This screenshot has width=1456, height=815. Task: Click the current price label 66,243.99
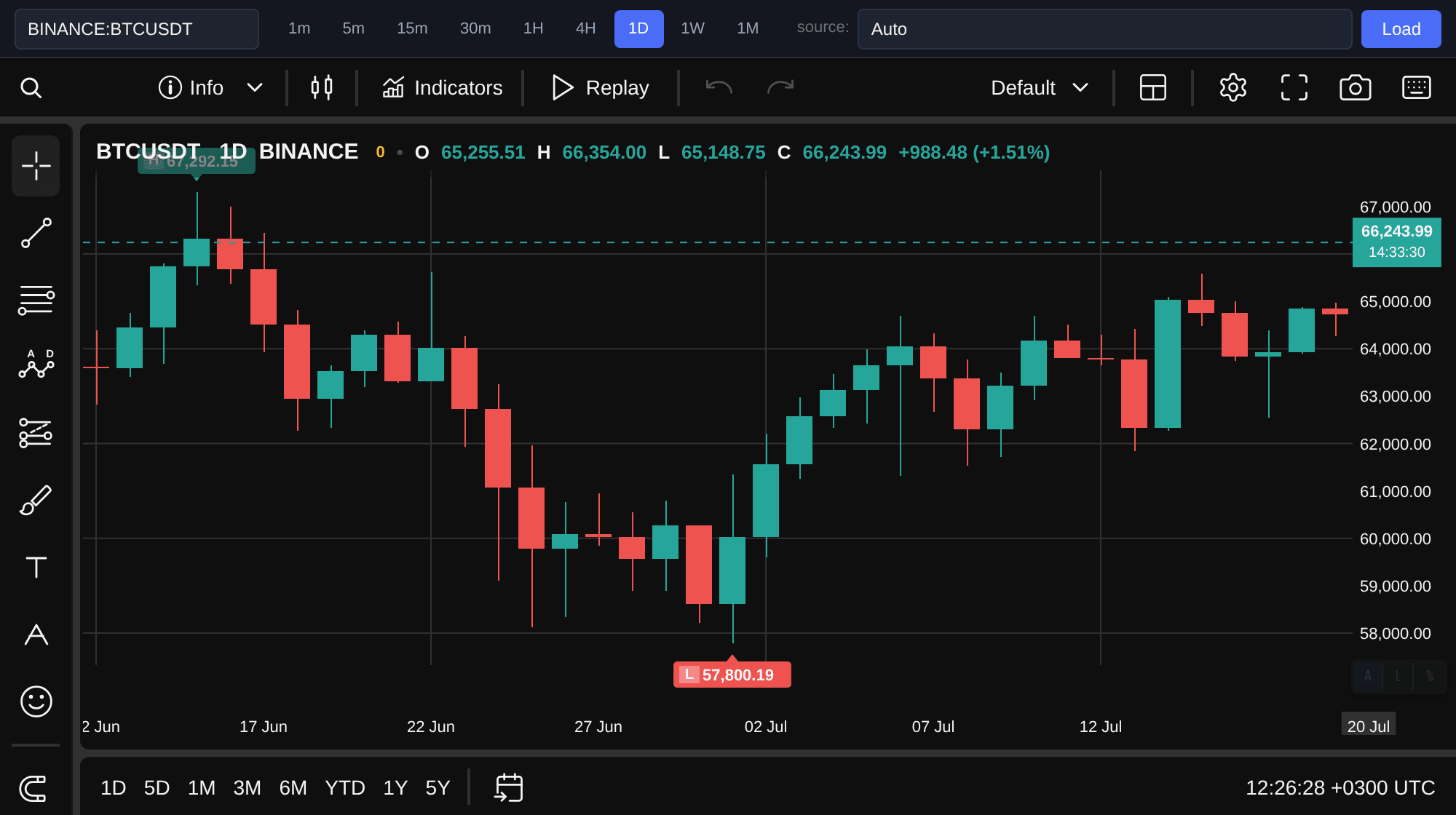(x=1396, y=242)
